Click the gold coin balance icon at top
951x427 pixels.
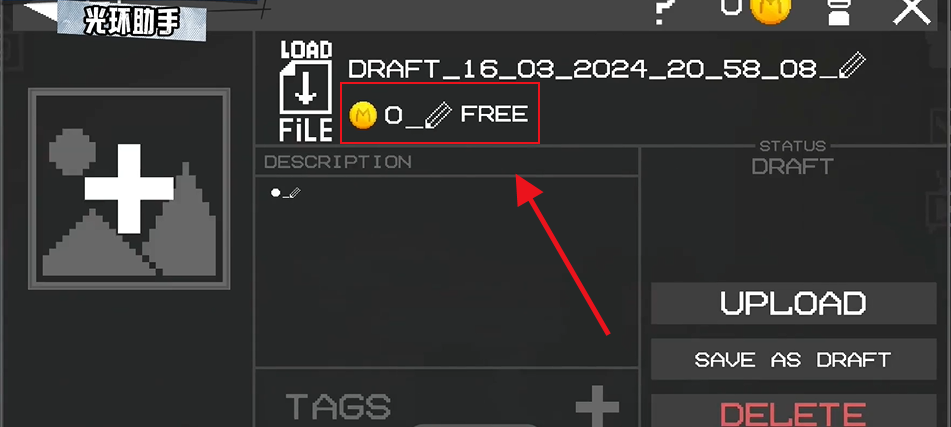coord(771,10)
